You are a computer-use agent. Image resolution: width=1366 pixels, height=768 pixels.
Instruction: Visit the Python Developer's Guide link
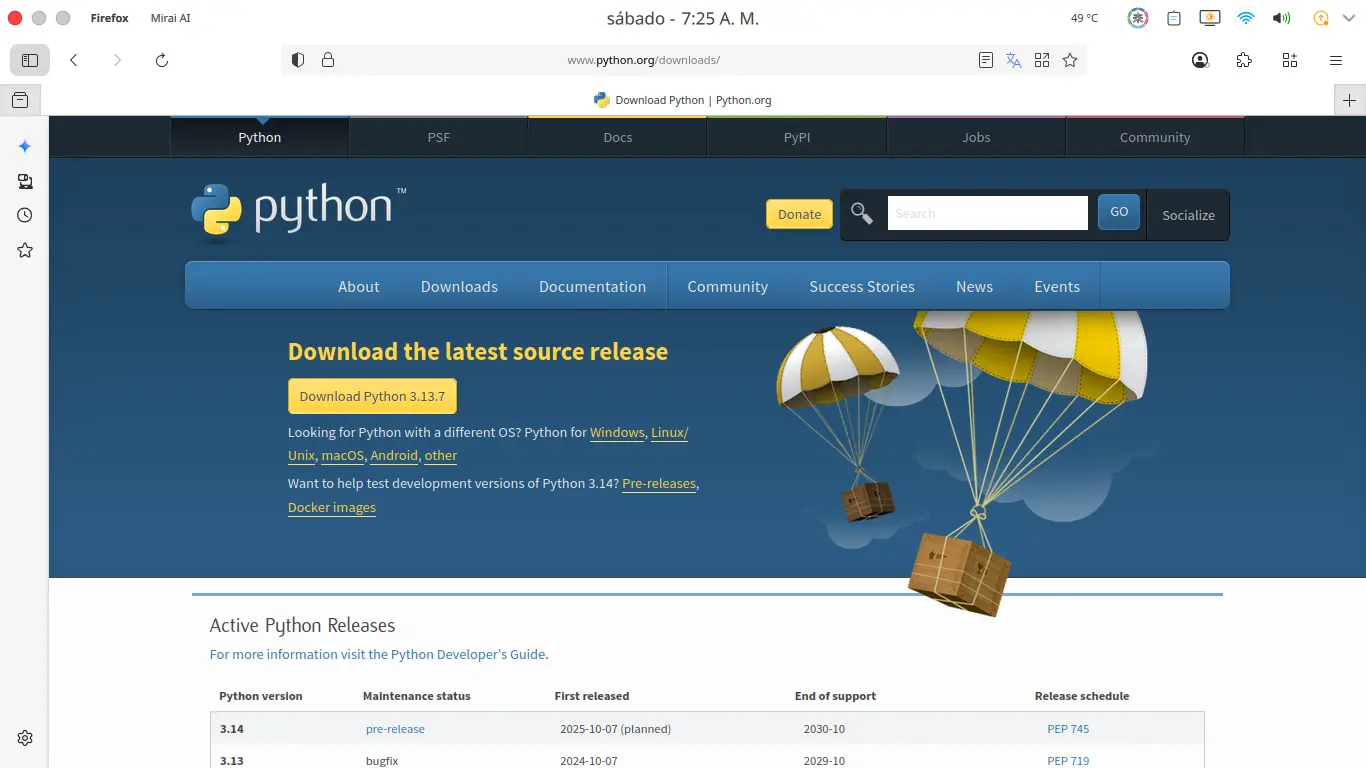click(379, 655)
